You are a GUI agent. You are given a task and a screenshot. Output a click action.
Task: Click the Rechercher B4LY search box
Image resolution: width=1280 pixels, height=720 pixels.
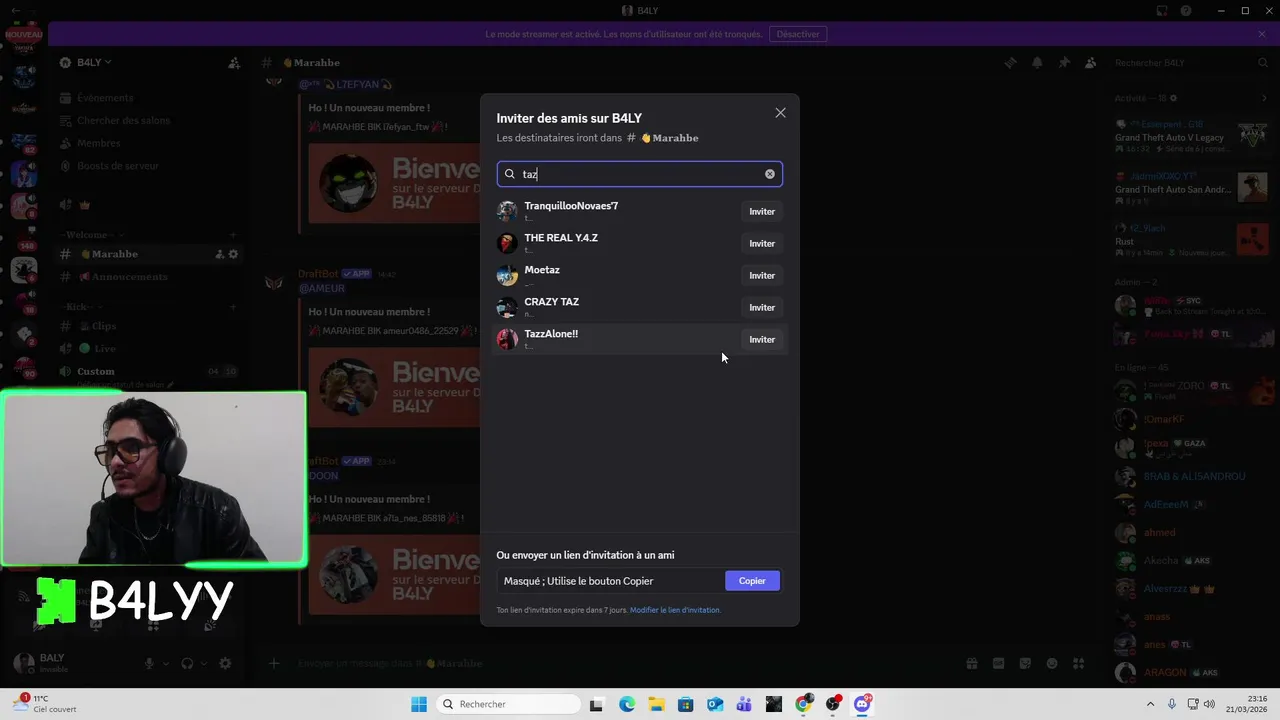click(1190, 63)
